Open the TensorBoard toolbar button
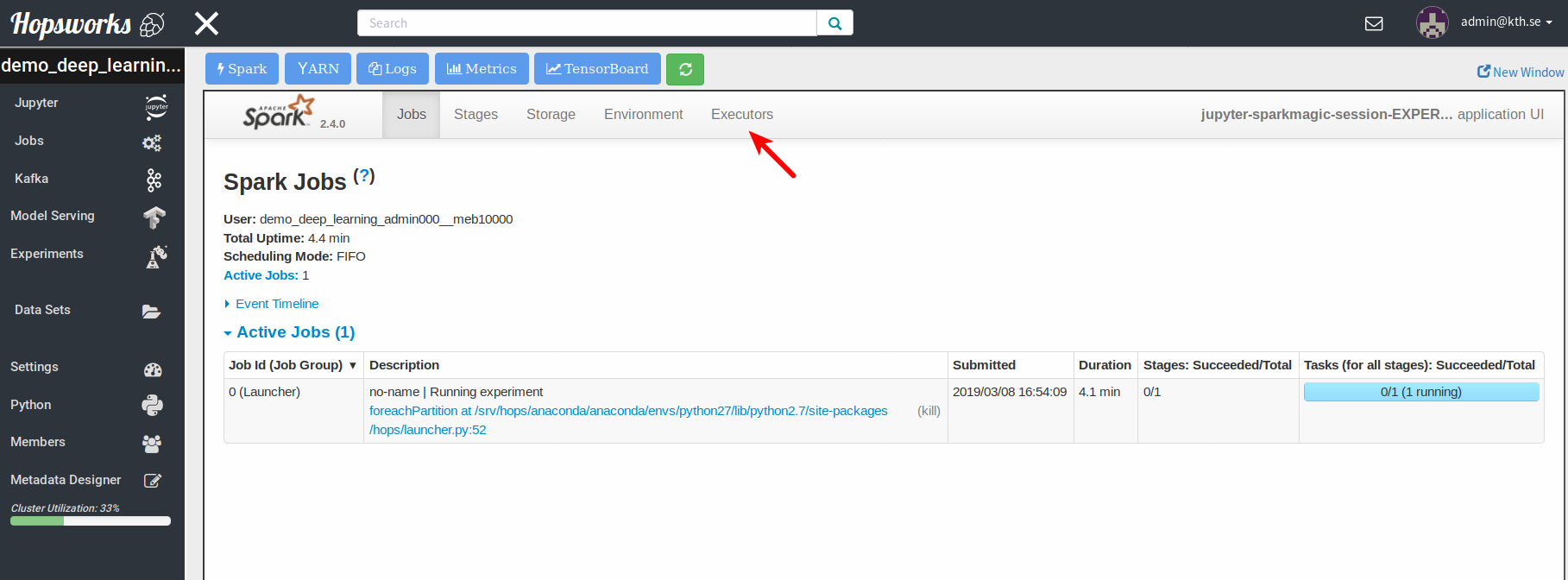Screen dimensions: 1568x580 (597, 69)
